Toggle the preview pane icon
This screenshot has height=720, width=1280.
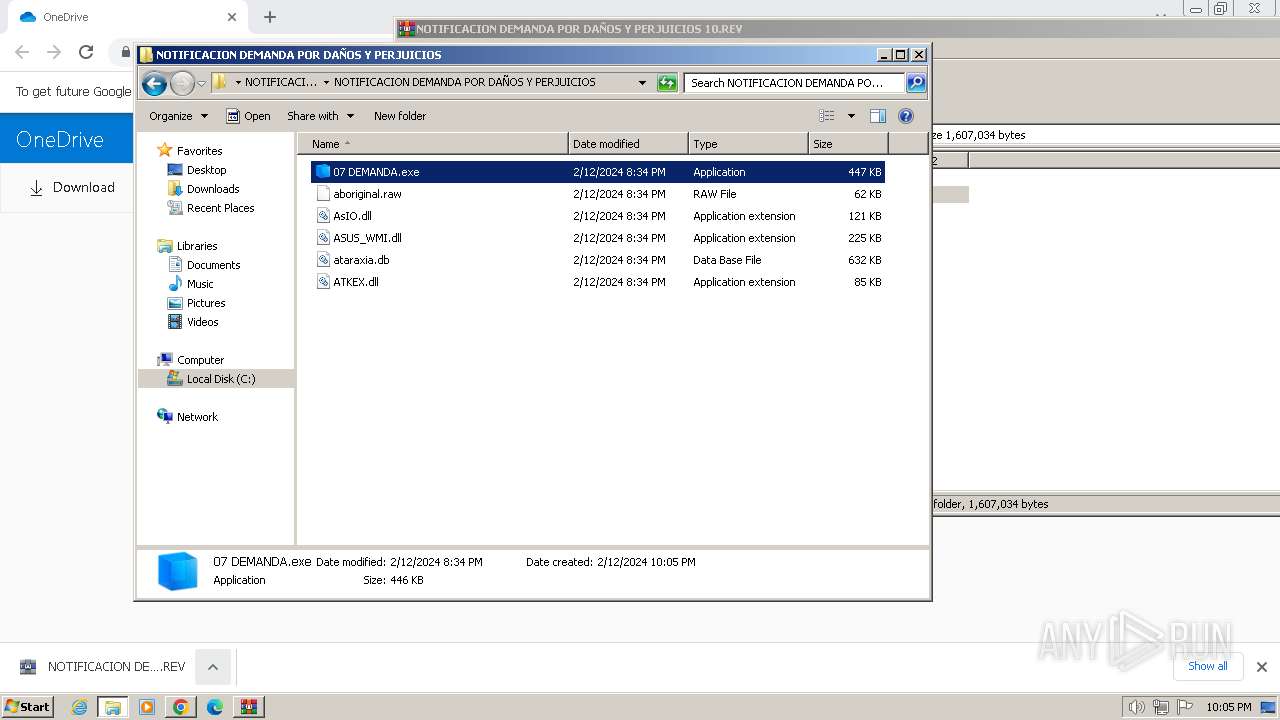point(878,116)
